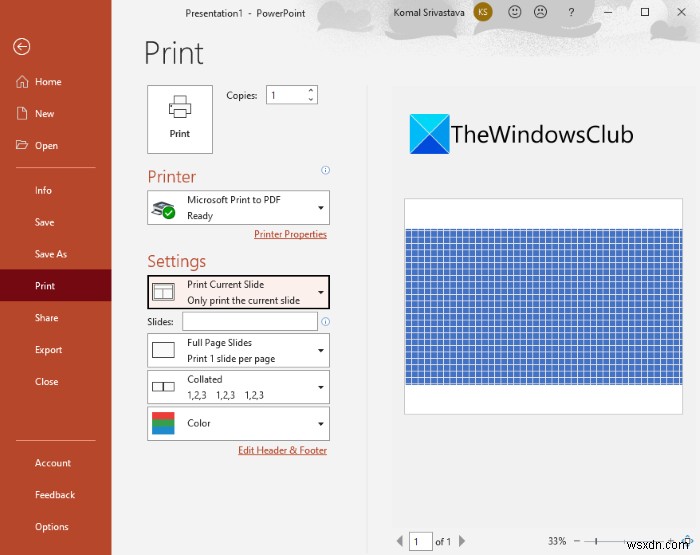
Task: Select New in the sidebar
Action: click(x=55, y=113)
